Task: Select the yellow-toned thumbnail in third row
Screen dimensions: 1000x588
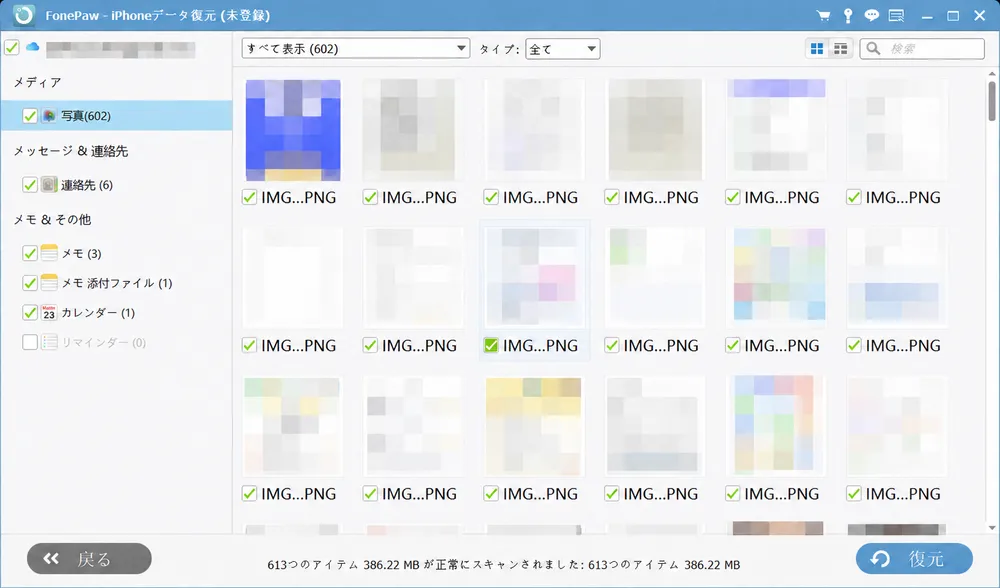Action: 534,426
